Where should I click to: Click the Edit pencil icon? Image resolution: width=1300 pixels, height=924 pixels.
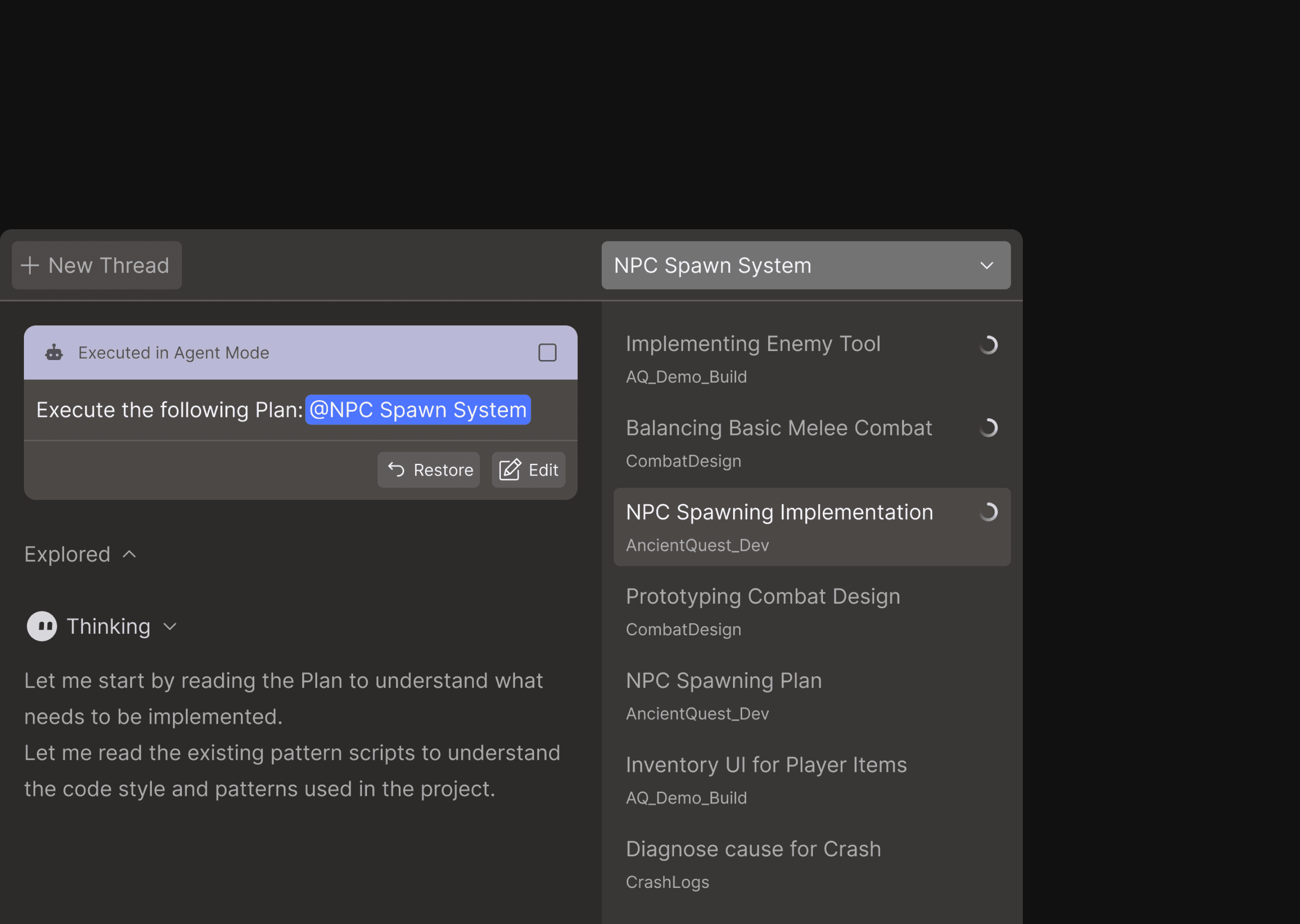(510, 470)
